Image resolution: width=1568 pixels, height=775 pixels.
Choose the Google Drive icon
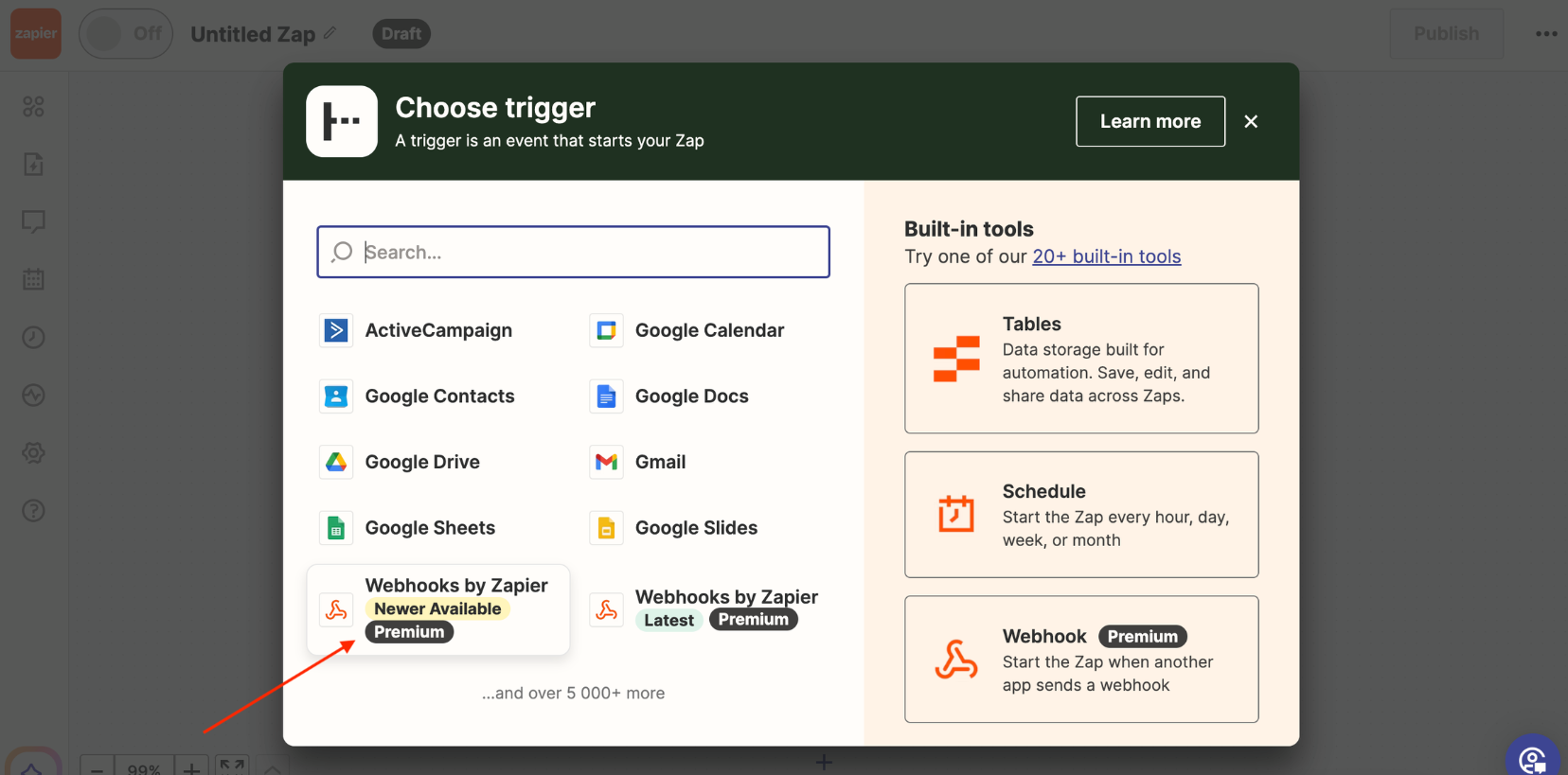[336, 462]
